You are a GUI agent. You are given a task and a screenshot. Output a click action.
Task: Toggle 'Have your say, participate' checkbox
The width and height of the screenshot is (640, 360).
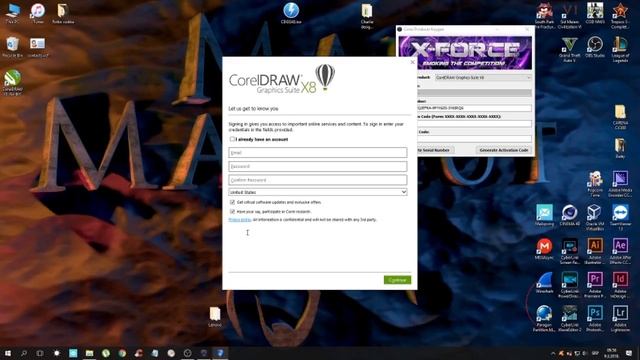(232, 211)
